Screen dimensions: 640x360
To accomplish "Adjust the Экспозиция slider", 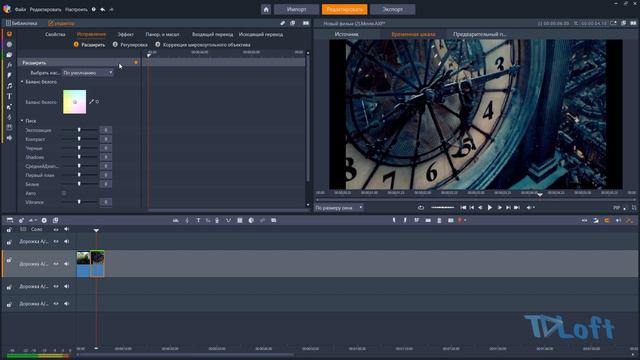I will 79,130.
